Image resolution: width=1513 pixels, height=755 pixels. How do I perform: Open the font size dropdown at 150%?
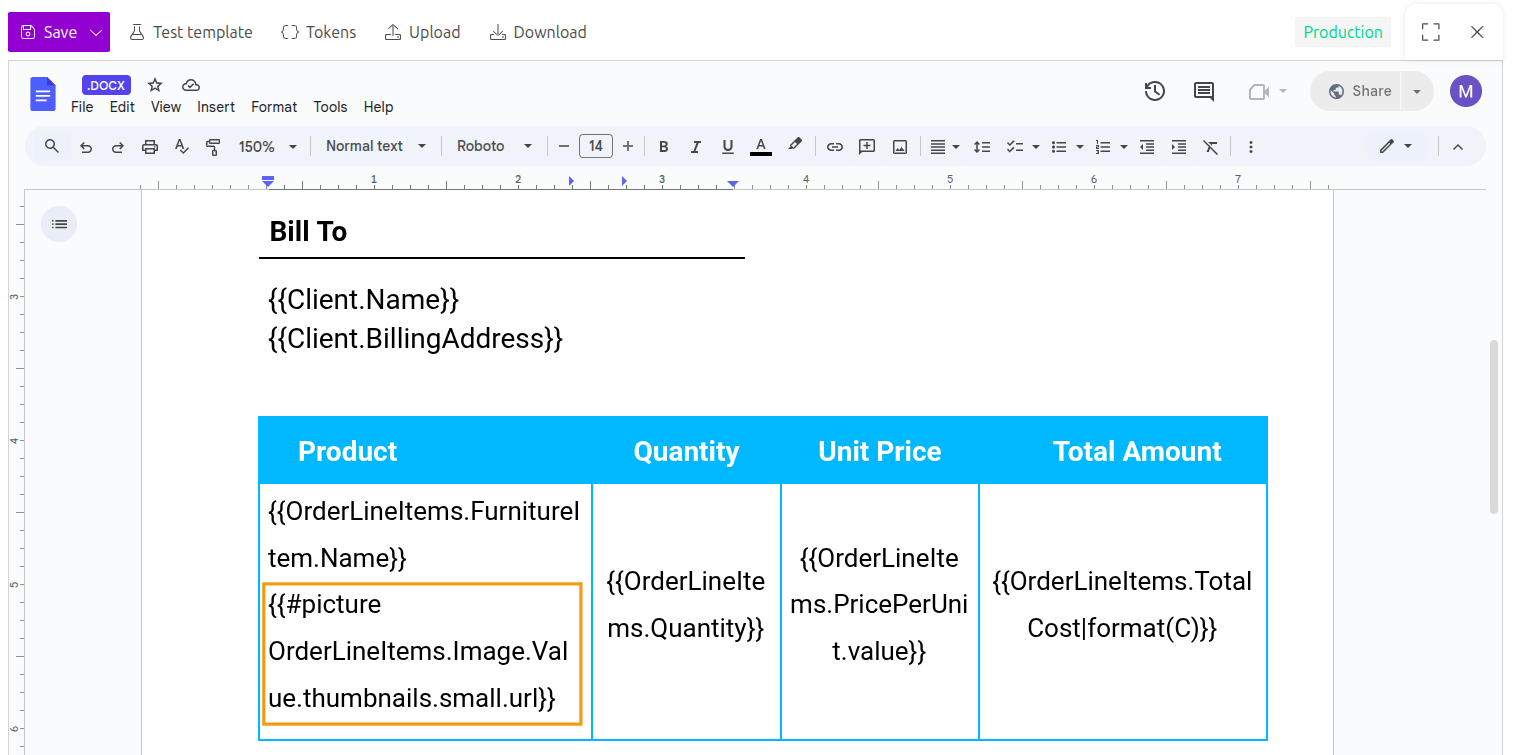(x=267, y=146)
